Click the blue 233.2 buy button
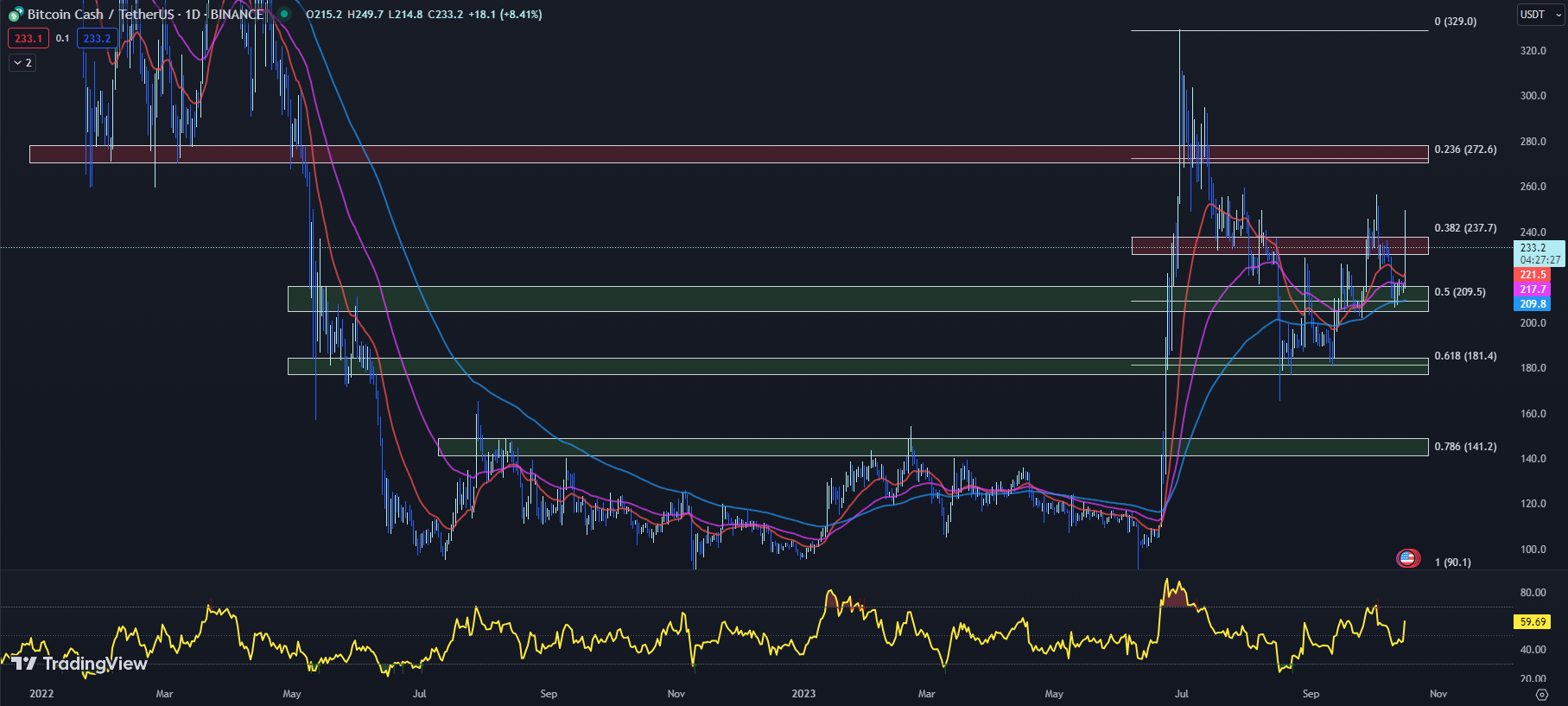This screenshot has height=706, width=1568. coord(97,38)
